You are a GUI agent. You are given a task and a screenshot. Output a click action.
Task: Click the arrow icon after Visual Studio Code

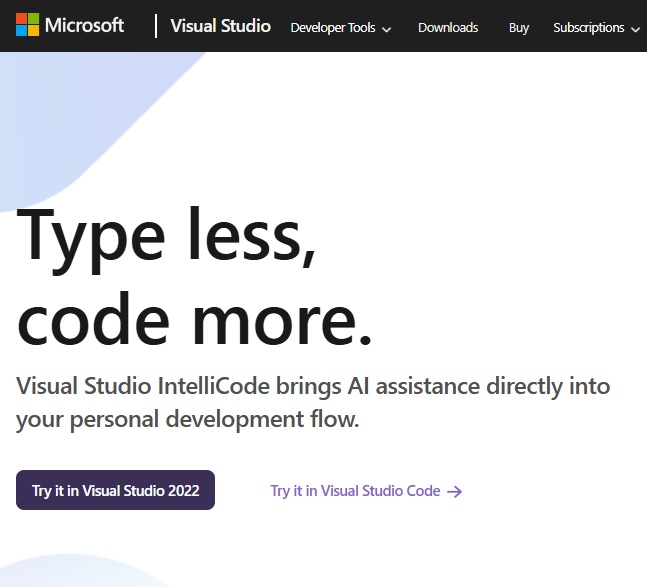454,491
